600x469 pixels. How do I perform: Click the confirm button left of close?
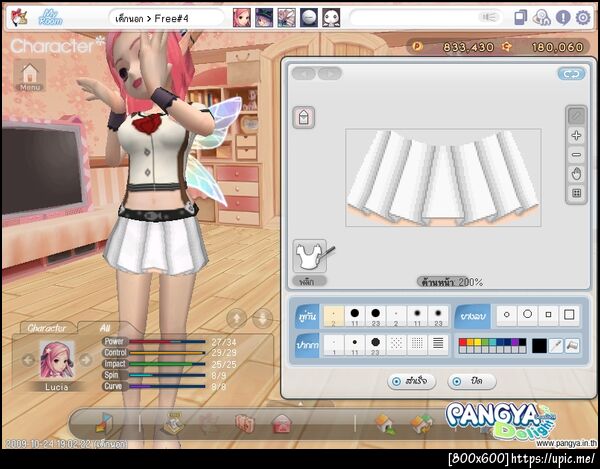[x=412, y=381]
